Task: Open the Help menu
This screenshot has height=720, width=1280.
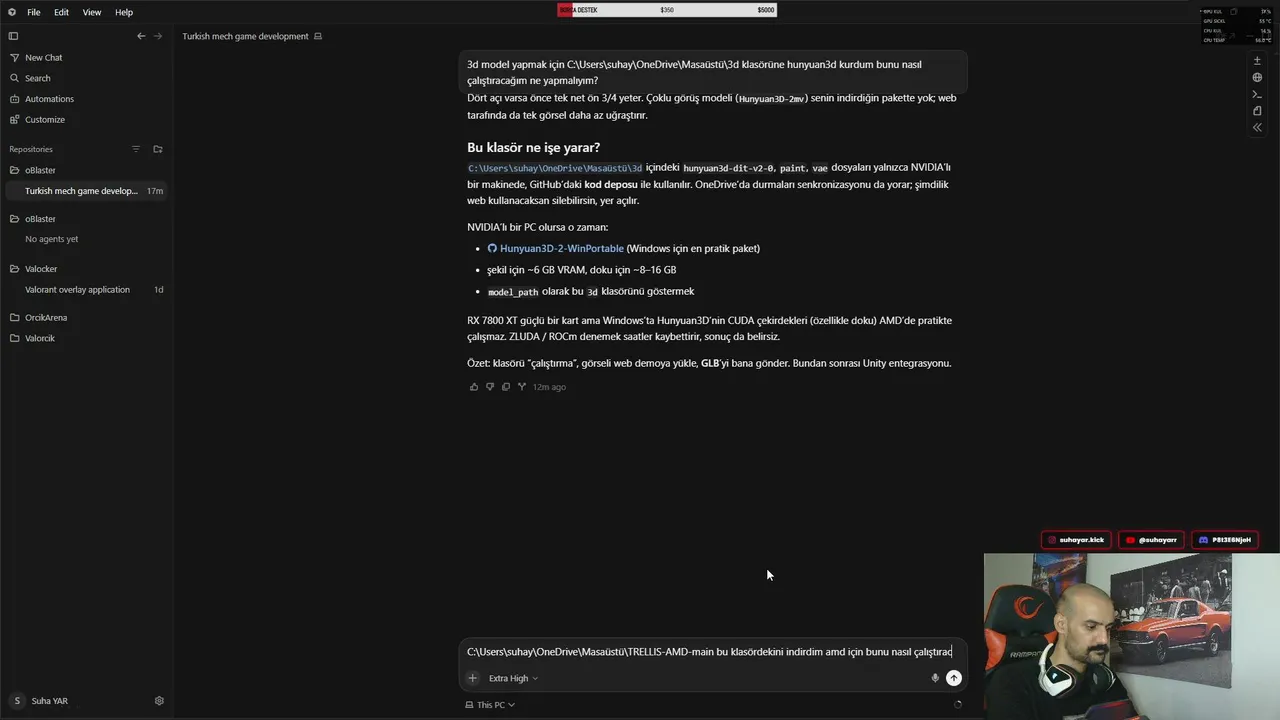Action: coord(124,12)
